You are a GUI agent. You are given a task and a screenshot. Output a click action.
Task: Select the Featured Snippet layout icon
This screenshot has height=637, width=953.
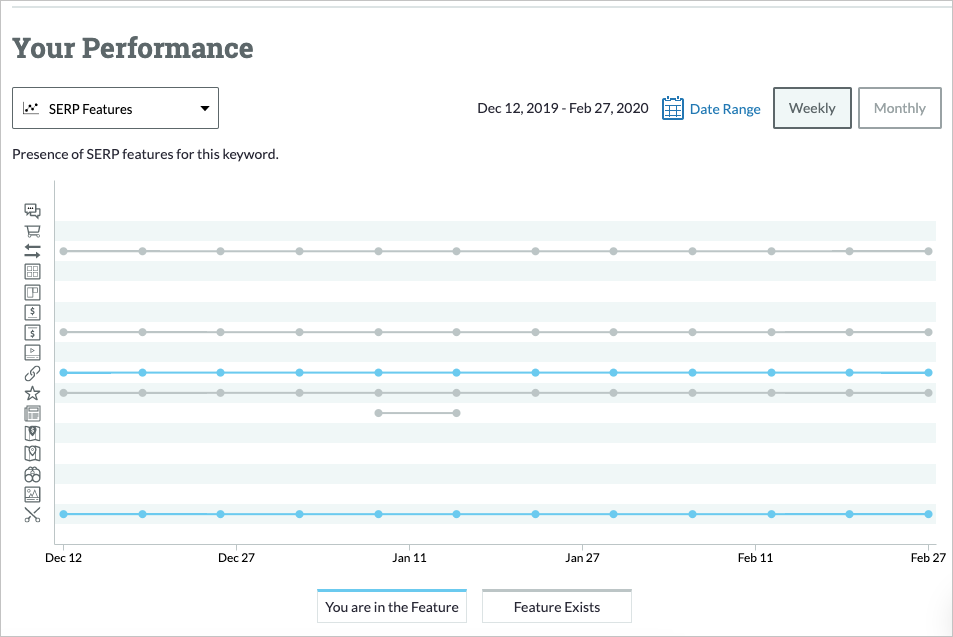coord(32,291)
